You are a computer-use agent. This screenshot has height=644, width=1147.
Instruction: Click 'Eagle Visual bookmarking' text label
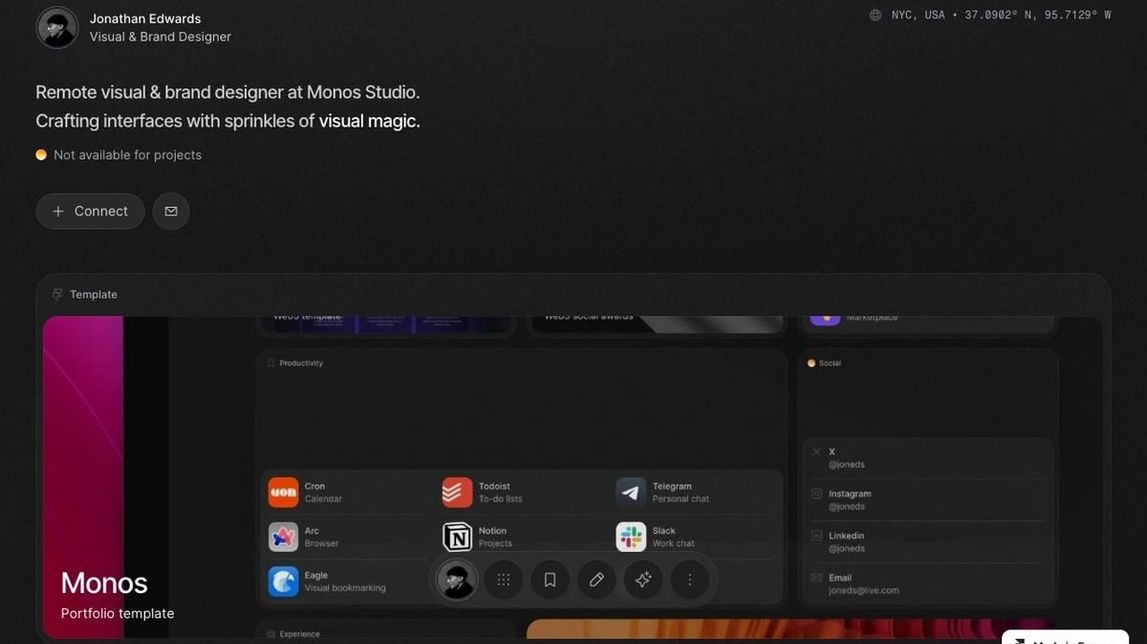pyautogui.click(x=345, y=582)
